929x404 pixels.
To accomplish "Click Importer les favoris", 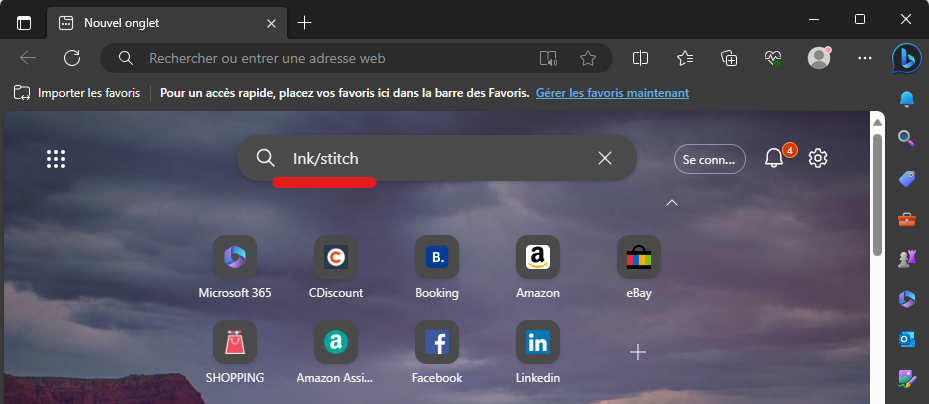I will click(77, 93).
